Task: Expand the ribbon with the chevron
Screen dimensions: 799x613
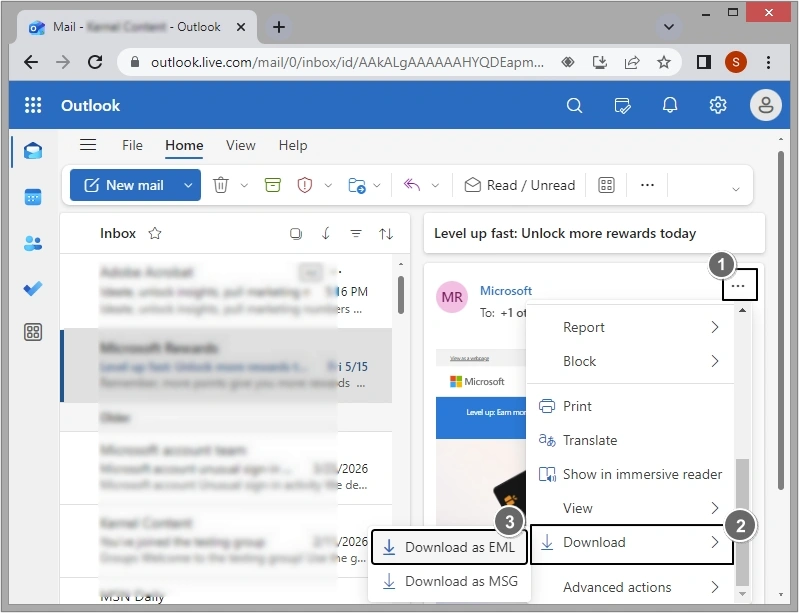Action: pos(735,189)
